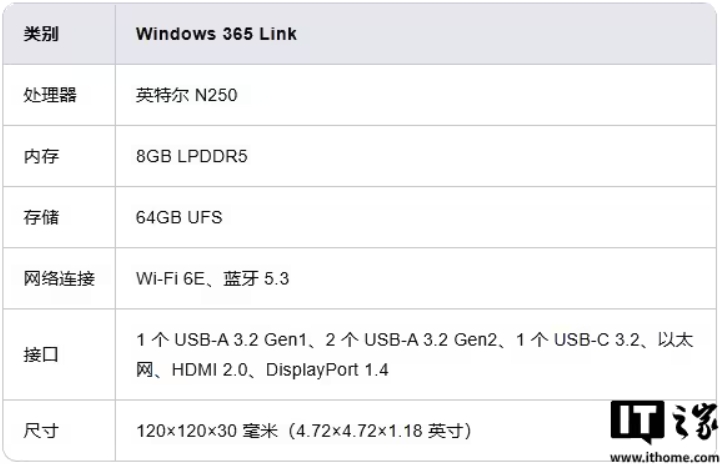721x464 pixels.
Task: Click the IT之家 logo watermark
Action: pyautogui.click(x=664, y=422)
